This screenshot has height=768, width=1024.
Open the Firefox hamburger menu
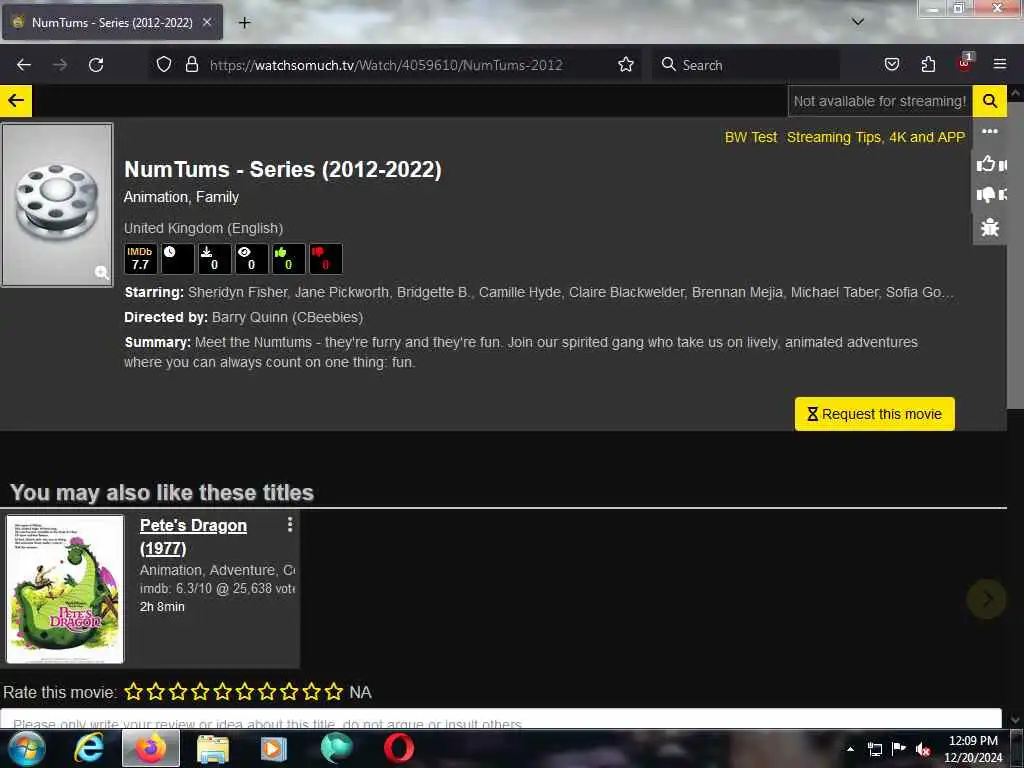point(1000,64)
